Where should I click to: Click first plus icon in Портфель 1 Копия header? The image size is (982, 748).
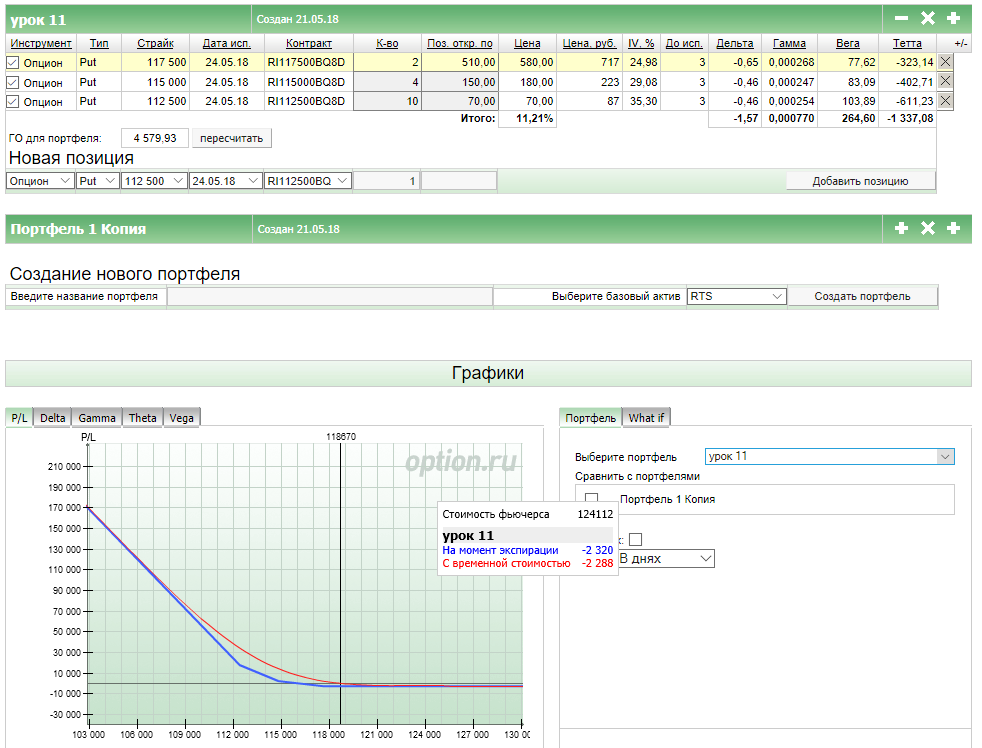point(901,229)
